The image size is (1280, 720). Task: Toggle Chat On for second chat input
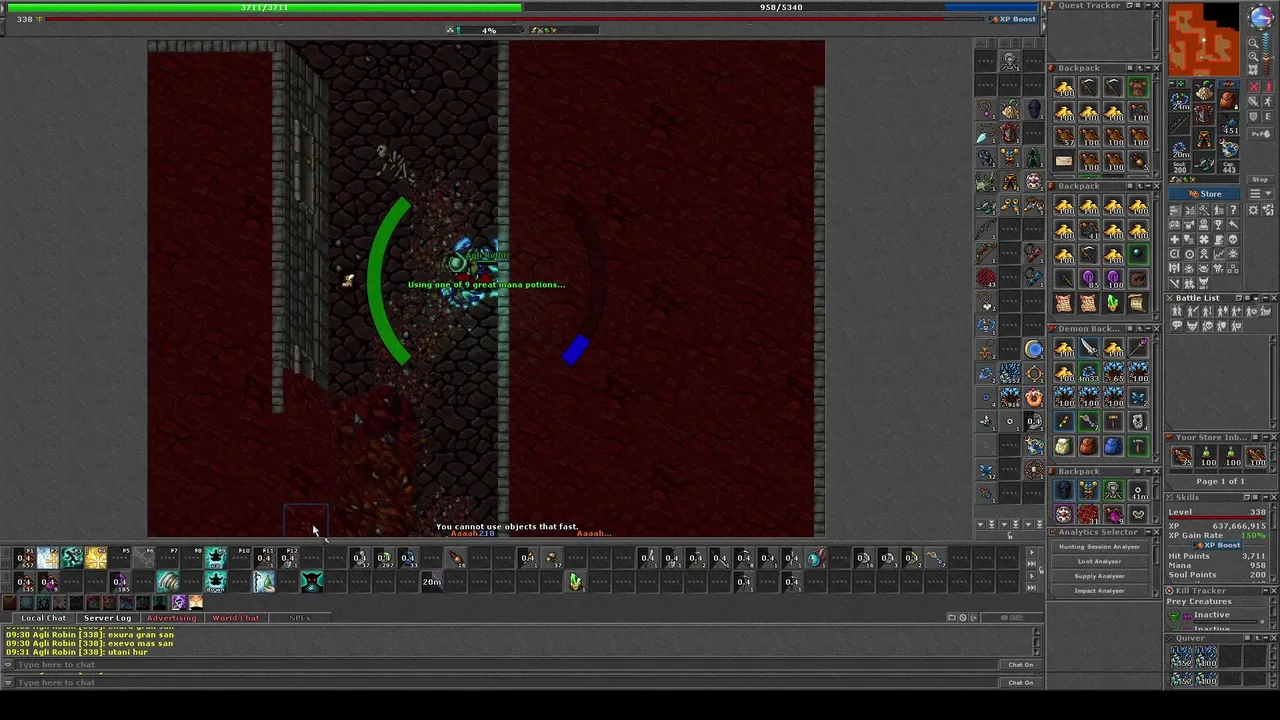[x=1020, y=682]
